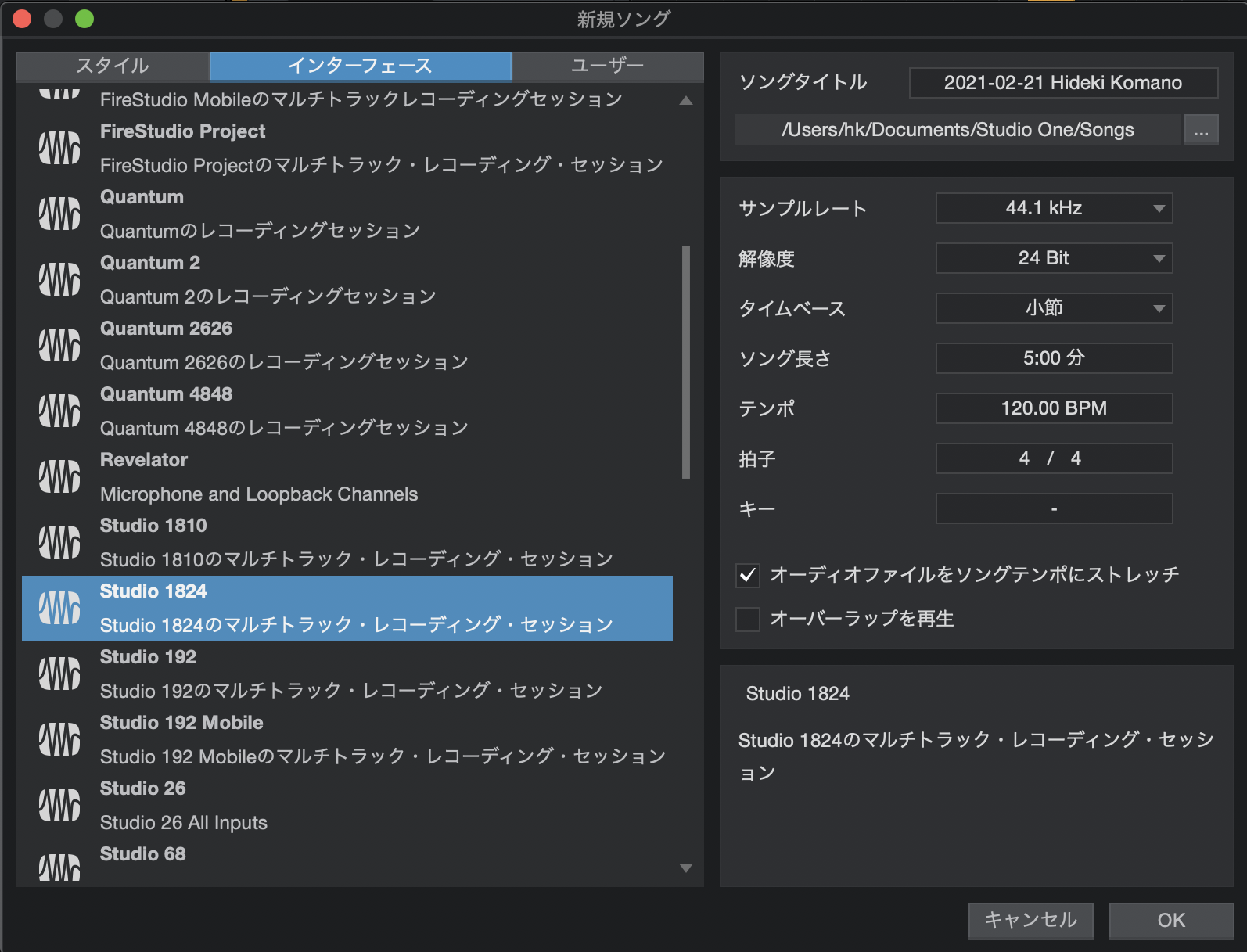Screen dimensions: 1247x952
Task: Open the 解像度 24 Bit dropdown
Action: pos(1054,258)
